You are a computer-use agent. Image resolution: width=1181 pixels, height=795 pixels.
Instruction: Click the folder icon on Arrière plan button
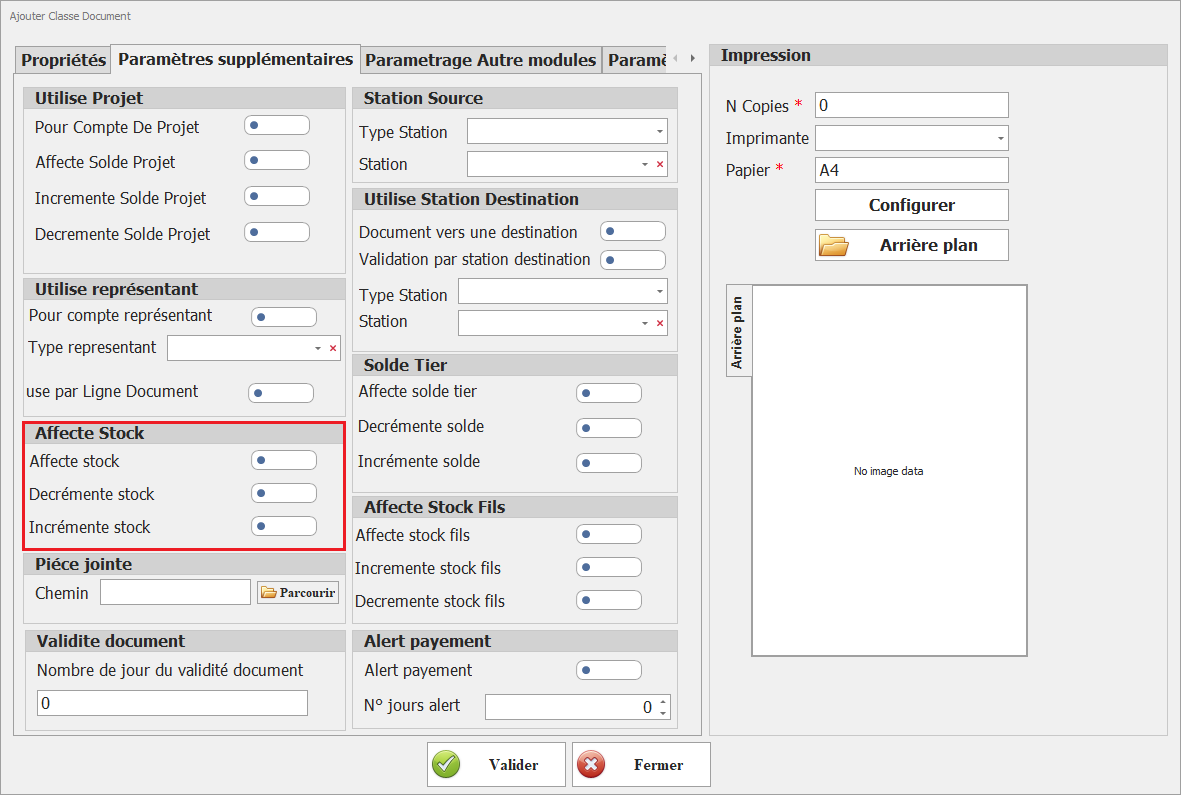pyautogui.click(x=834, y=245)
